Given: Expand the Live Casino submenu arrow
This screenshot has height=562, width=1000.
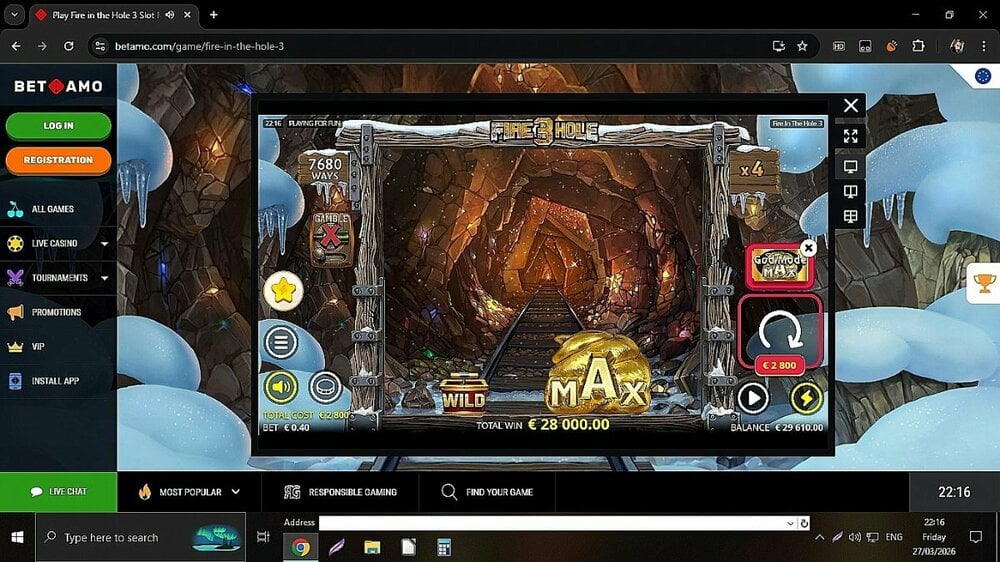Looking at the screenshot, I should pyautogui.click(x=105, y=243).
